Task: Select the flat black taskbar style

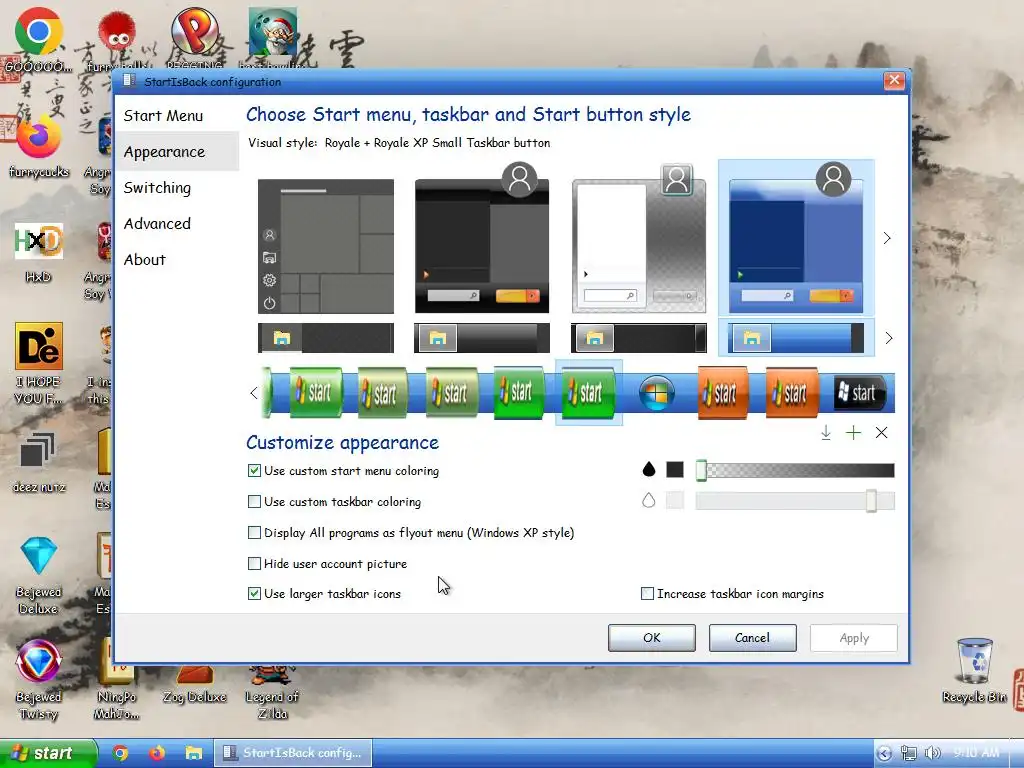Action: [x=639, y=338]
